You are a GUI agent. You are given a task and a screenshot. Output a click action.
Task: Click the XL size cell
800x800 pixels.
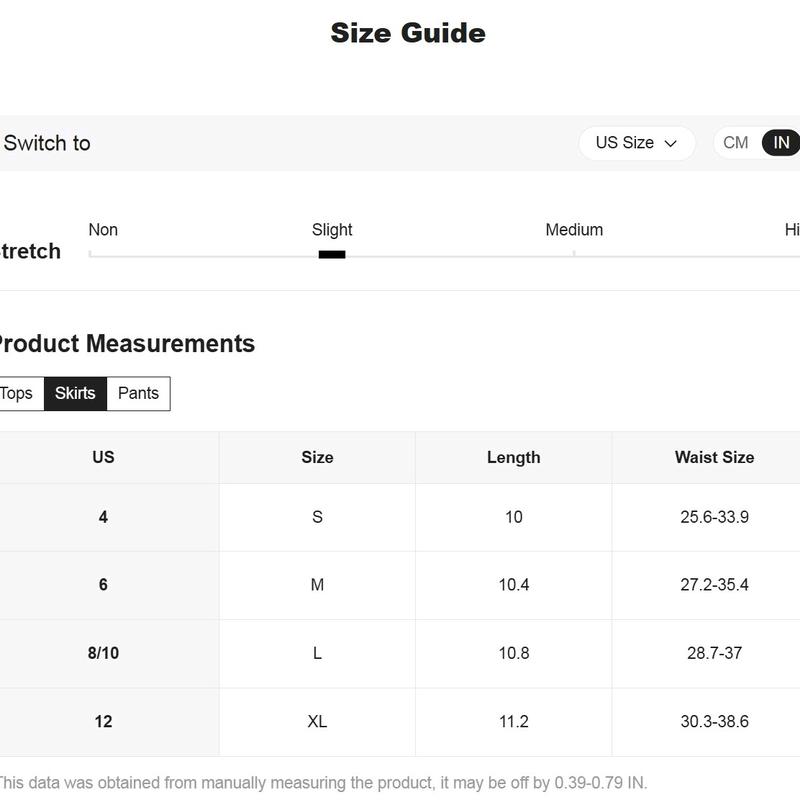coord(317,722)
